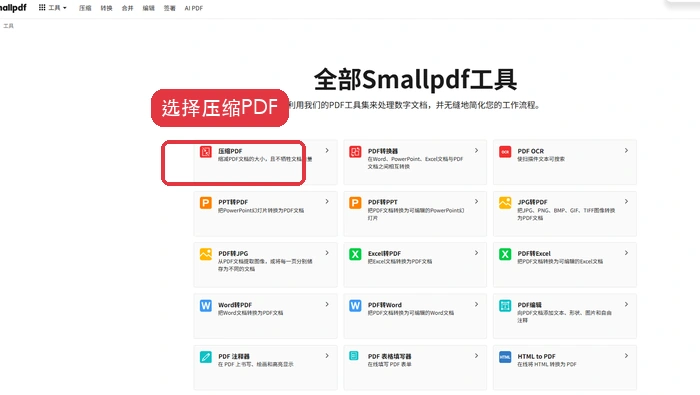The image size is (700, 395).
Task: Click the orange PDF转PPT icon
Action: pos(355,203)
